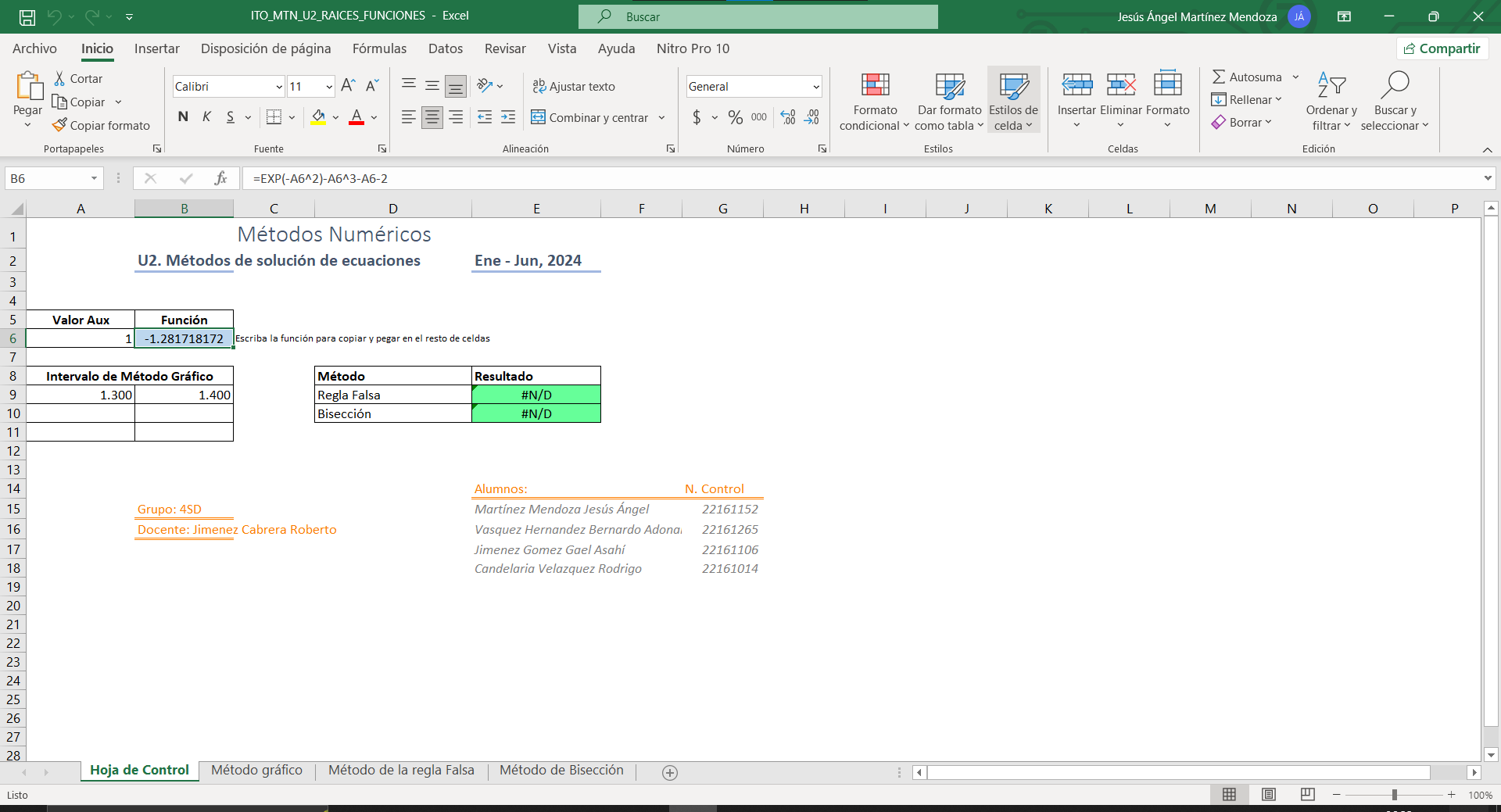Viewport: 1501px width, 812px height.
Task: Open the font size dropdown
Action: click(x=329, y=87)
